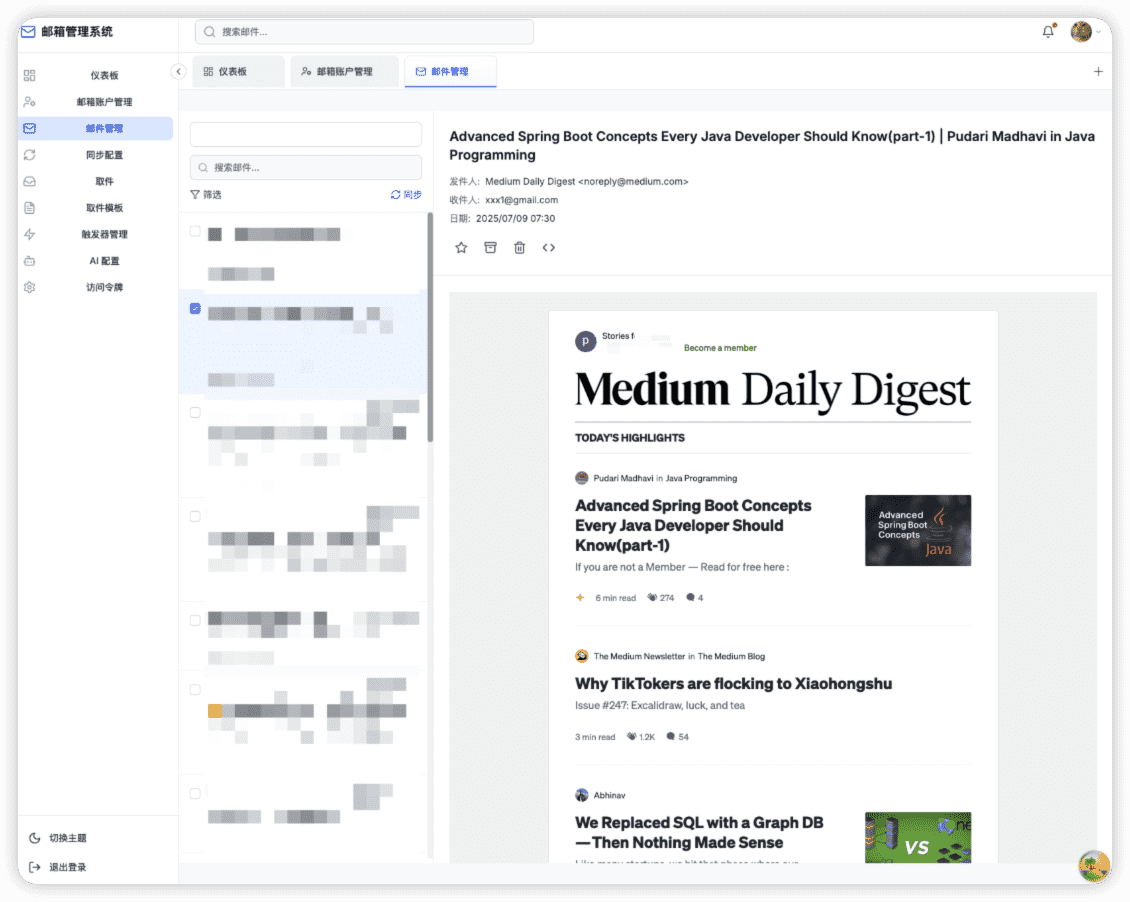Open 仪表板 in the sidebar
Viewport: 1130px width, 902px height.
pyautogui.click(x=95, y=76)
